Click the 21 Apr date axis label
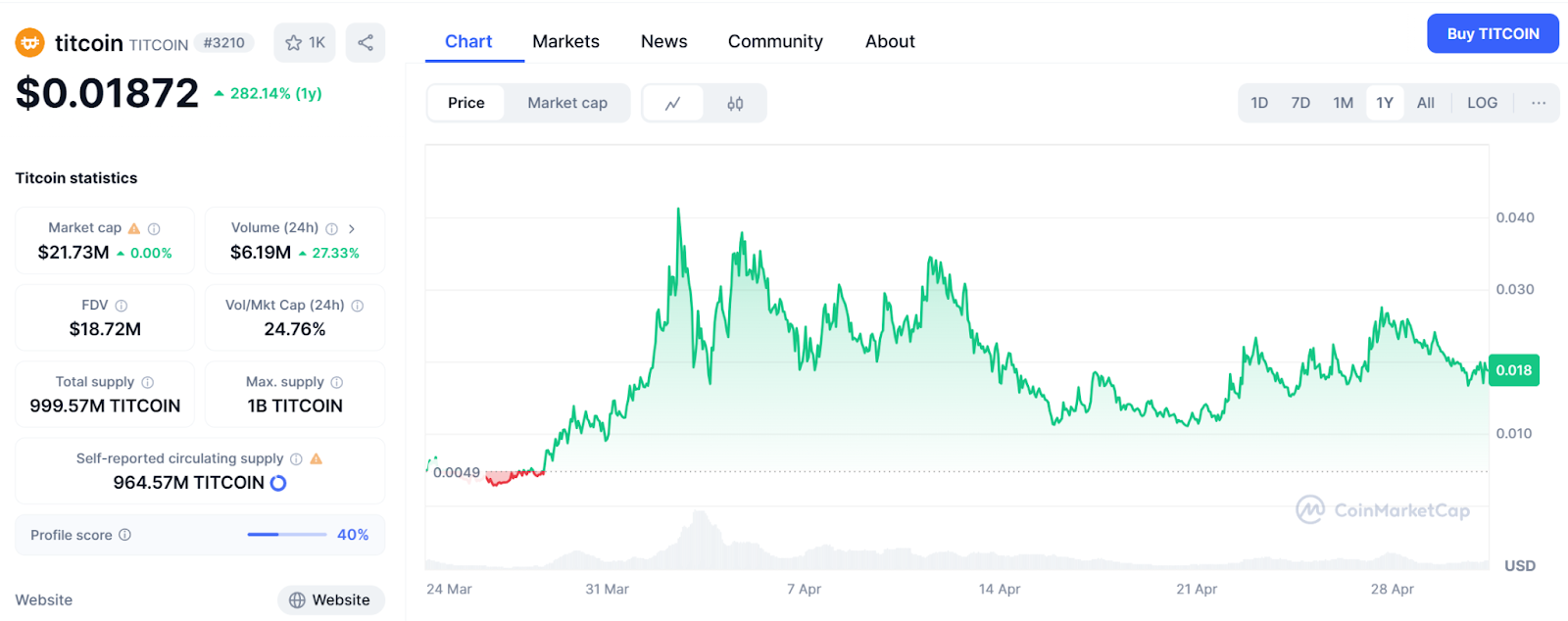Viewport: 1568px width, 621px height. [1197, 589]
